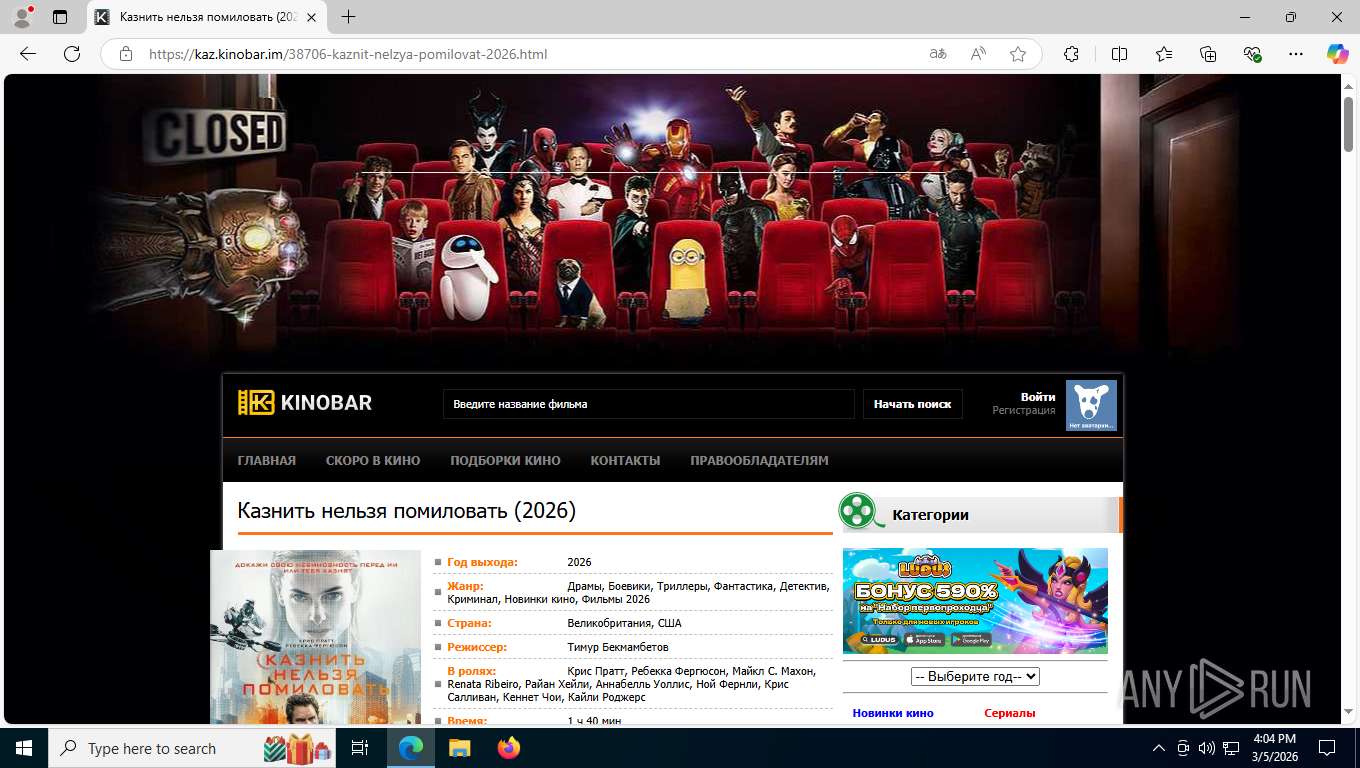Click the Ludus БОНУС 590% ad banner
This screenshot has height=768, width=1360.
[x=975, y=600]
